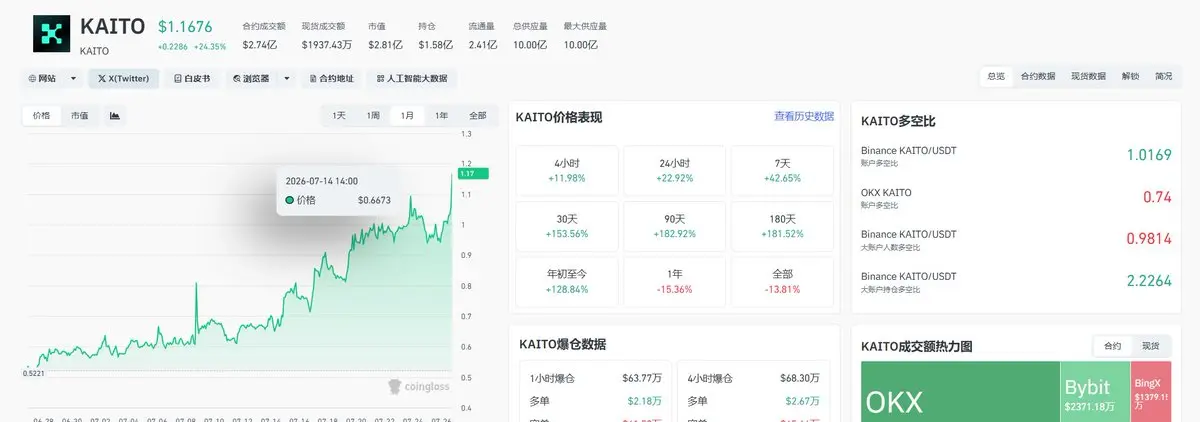Click the KAITO成交额热力图 heading
The image size is (1200, 422).
[917, 346]
